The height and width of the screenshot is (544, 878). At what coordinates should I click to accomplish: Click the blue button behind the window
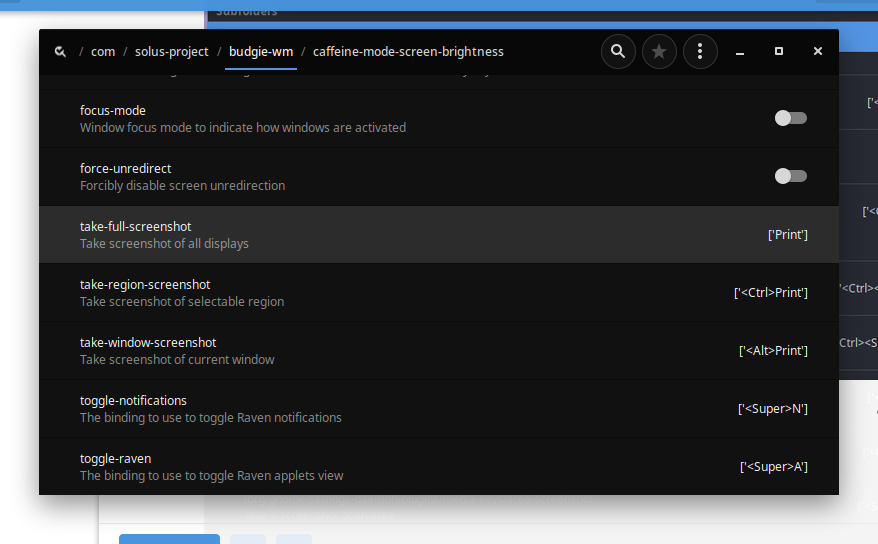coord(169,539)
